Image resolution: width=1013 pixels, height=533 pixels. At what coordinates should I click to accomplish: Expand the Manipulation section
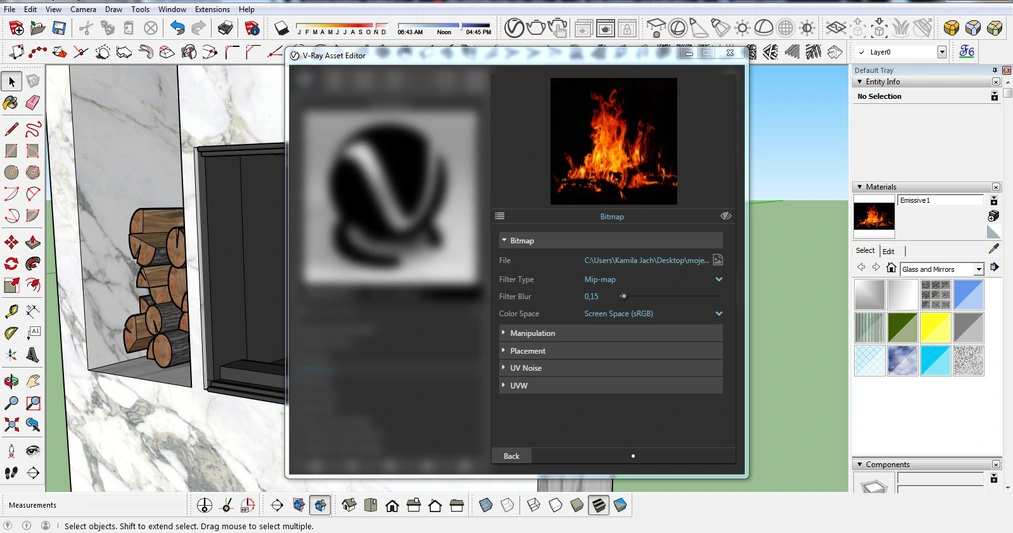[611, 333]
